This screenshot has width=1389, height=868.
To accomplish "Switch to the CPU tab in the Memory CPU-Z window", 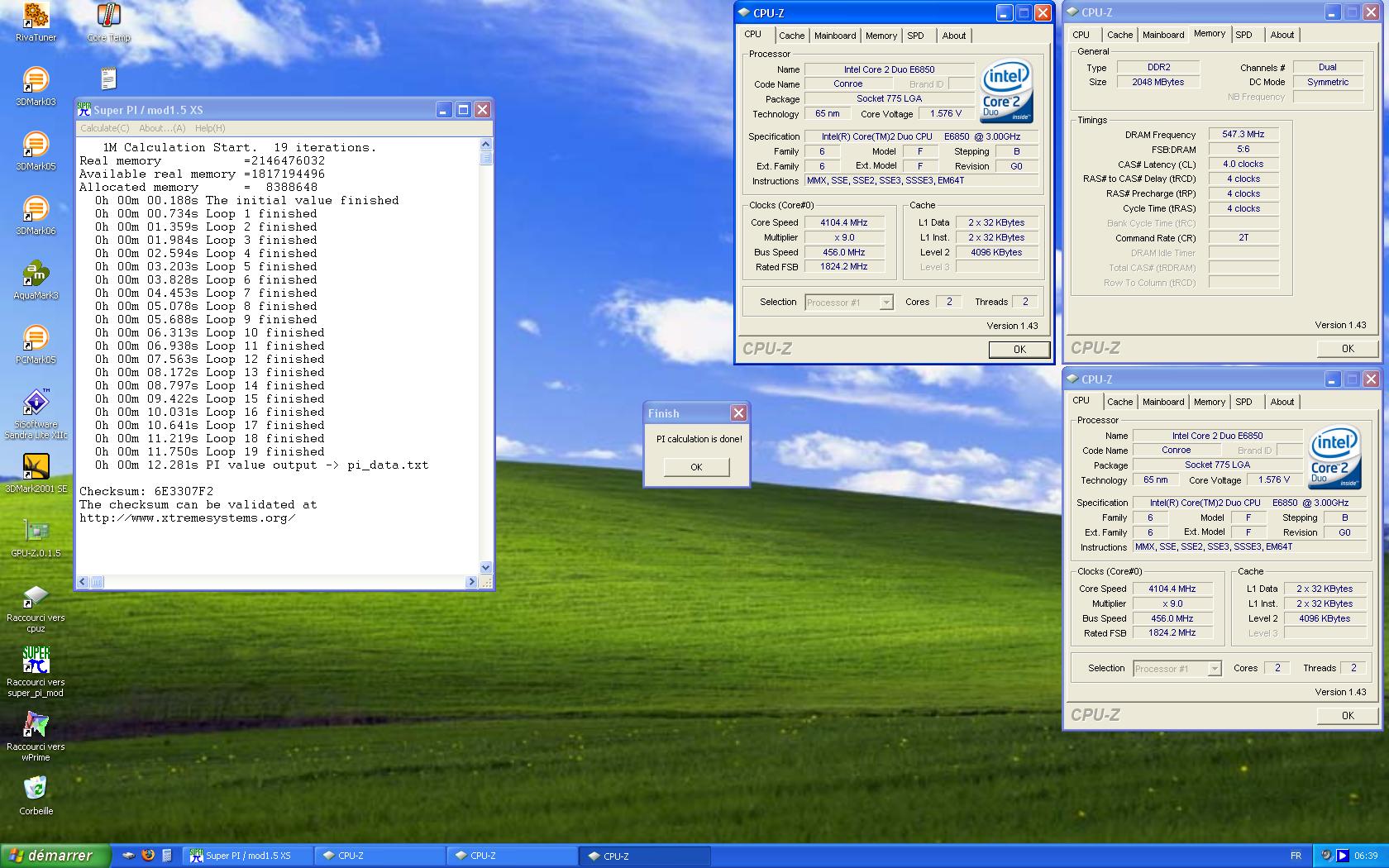I will 1081,35.
